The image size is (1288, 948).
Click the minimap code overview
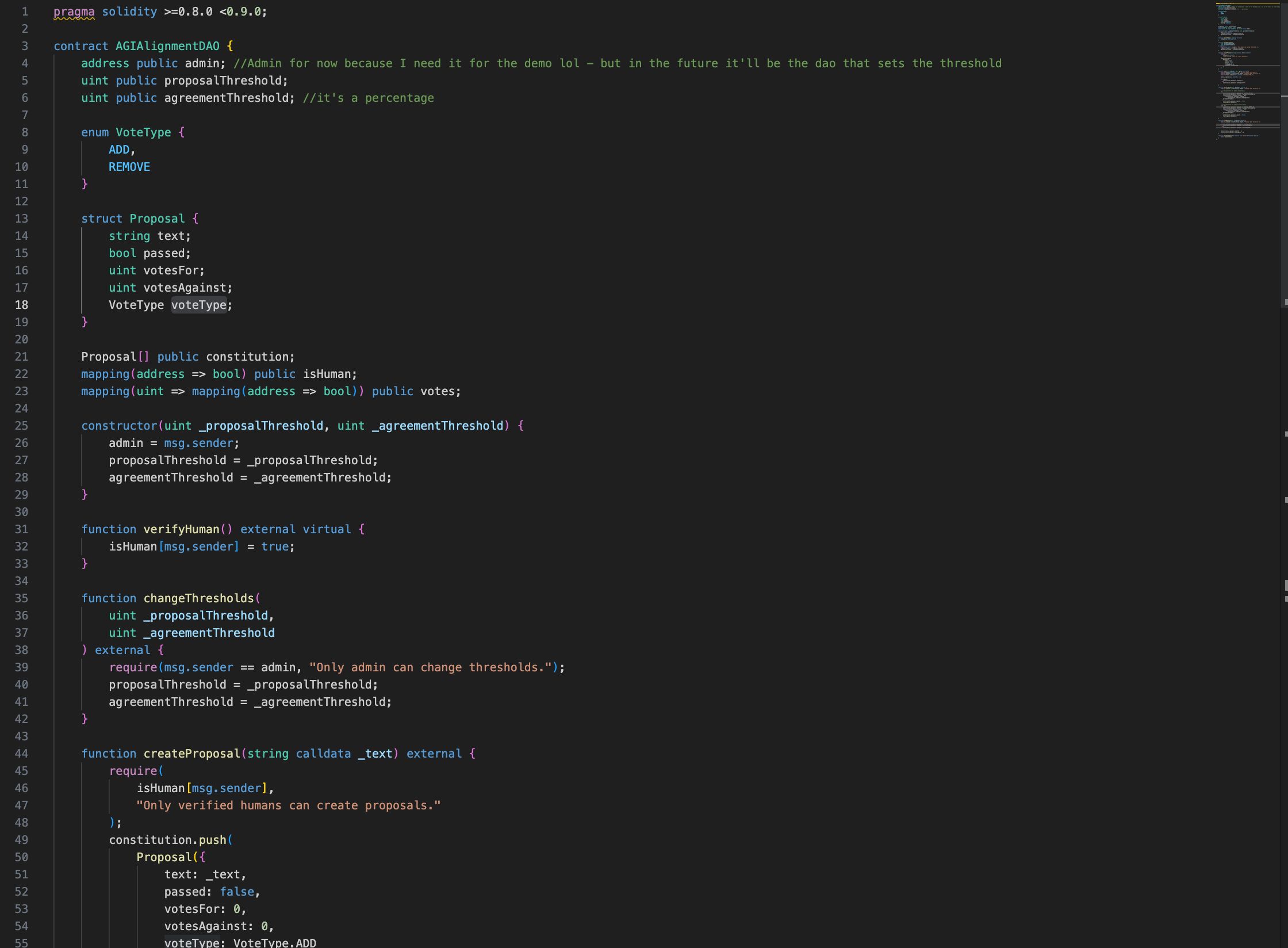pyautogui.click(x=1247, y=71)
